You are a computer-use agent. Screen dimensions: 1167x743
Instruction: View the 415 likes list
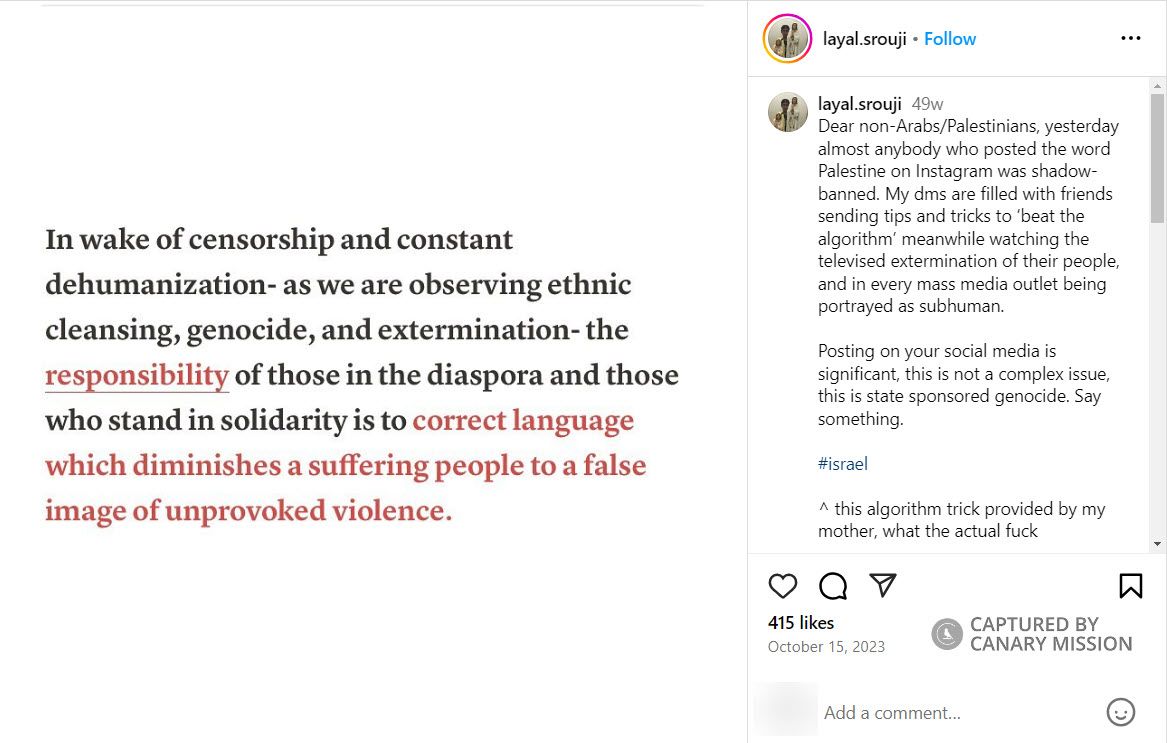coord(801,622)
